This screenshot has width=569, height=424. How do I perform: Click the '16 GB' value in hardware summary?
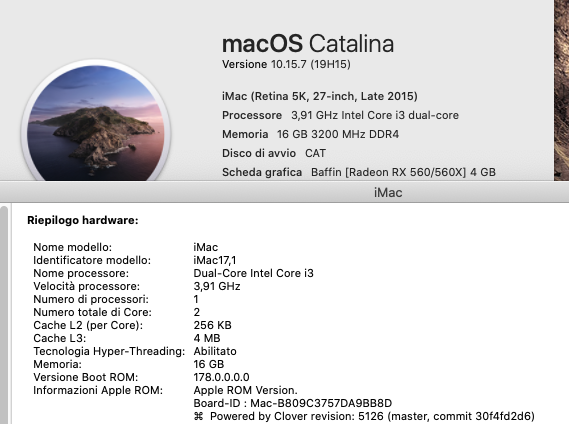pos(209,364)
